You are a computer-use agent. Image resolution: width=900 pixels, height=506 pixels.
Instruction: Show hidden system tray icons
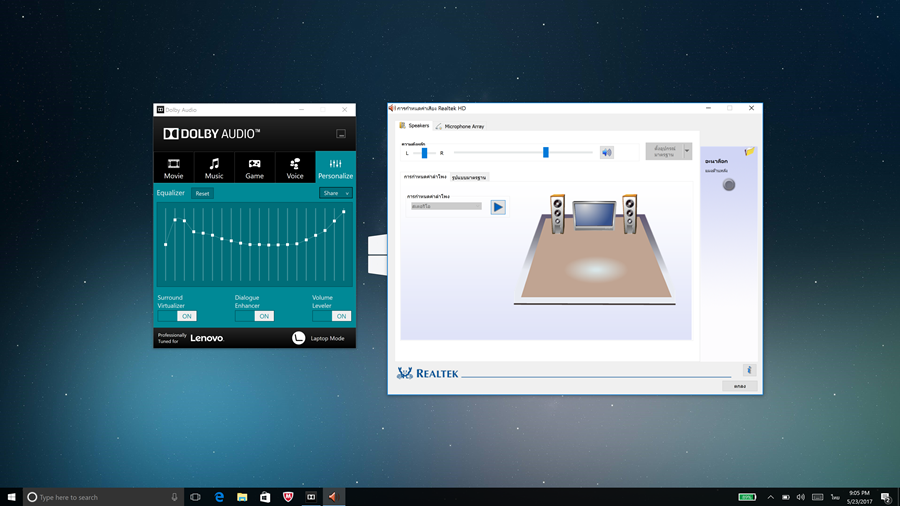coord(770,497)
